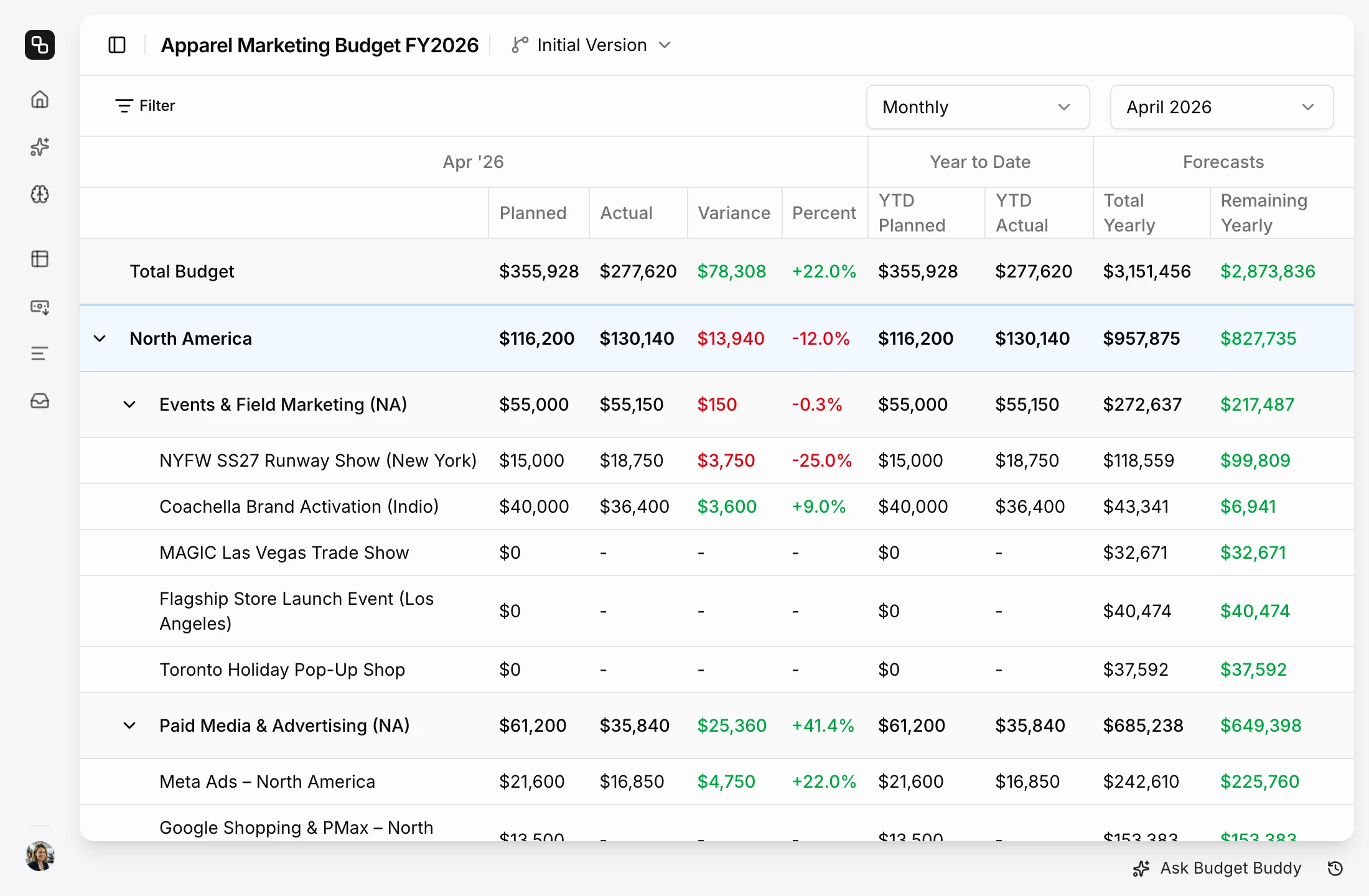Image resolution: width=1369 pixels, height=896 pixels.
Task: Open the Monthly period dropdown
Action: 978,107
